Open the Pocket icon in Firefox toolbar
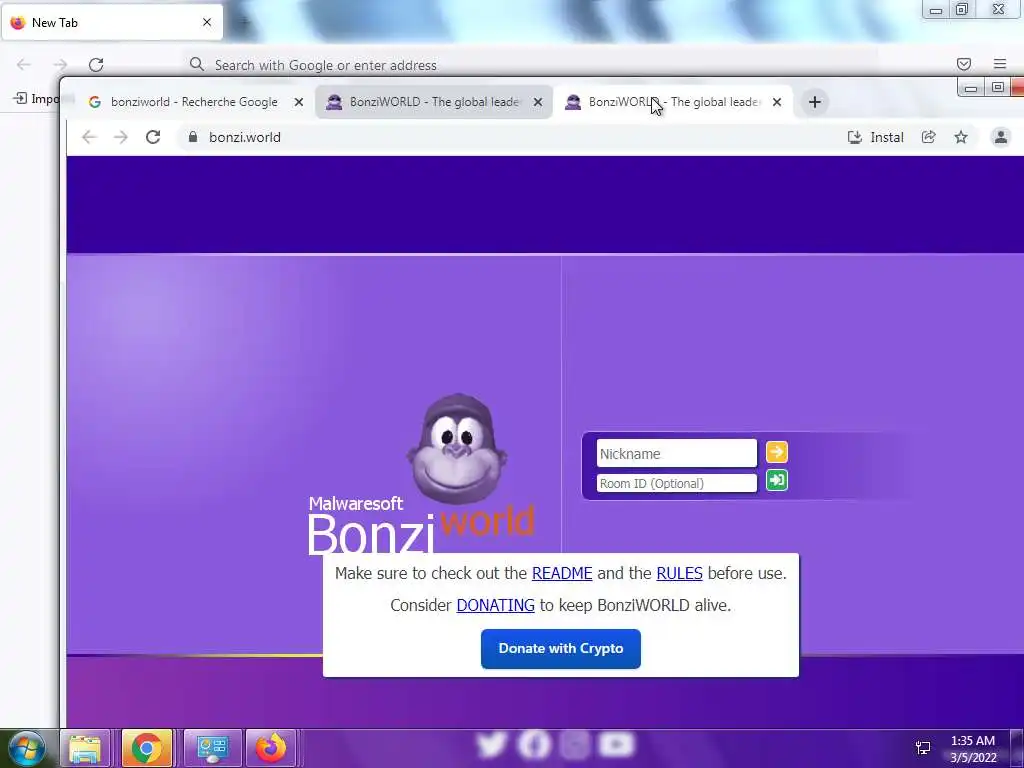1024x768 pixels. (964, 64)
